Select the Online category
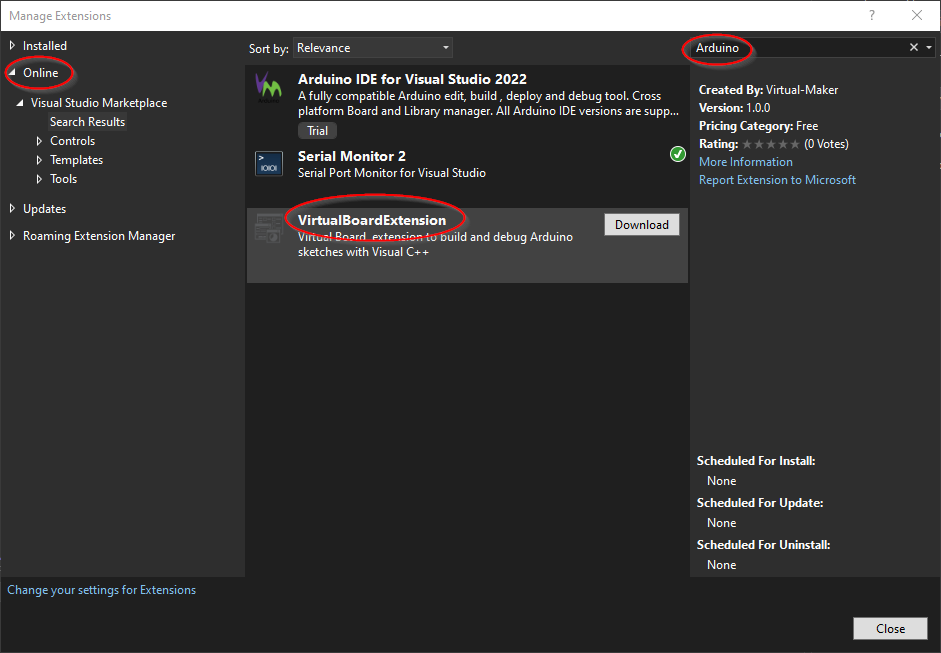941x653 pixels. (x=41, y=73)
